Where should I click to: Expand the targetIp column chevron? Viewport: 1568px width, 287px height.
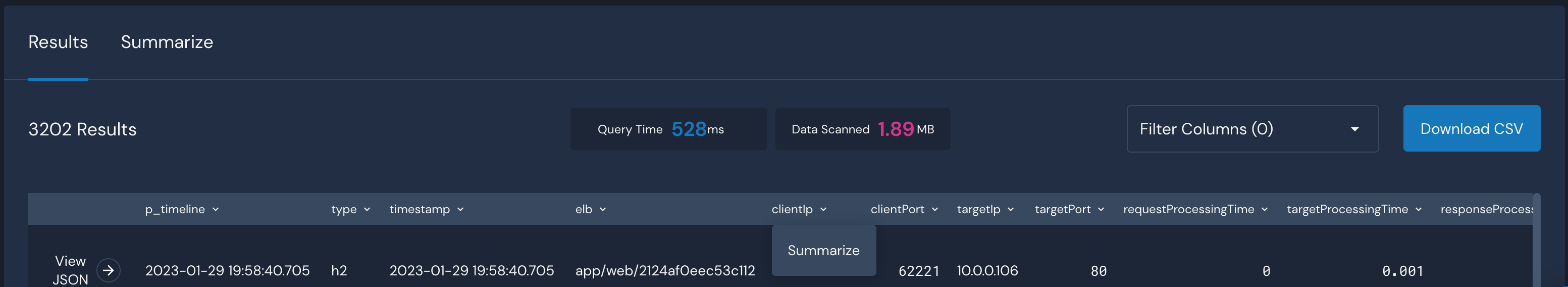(x=1011, y=210)
